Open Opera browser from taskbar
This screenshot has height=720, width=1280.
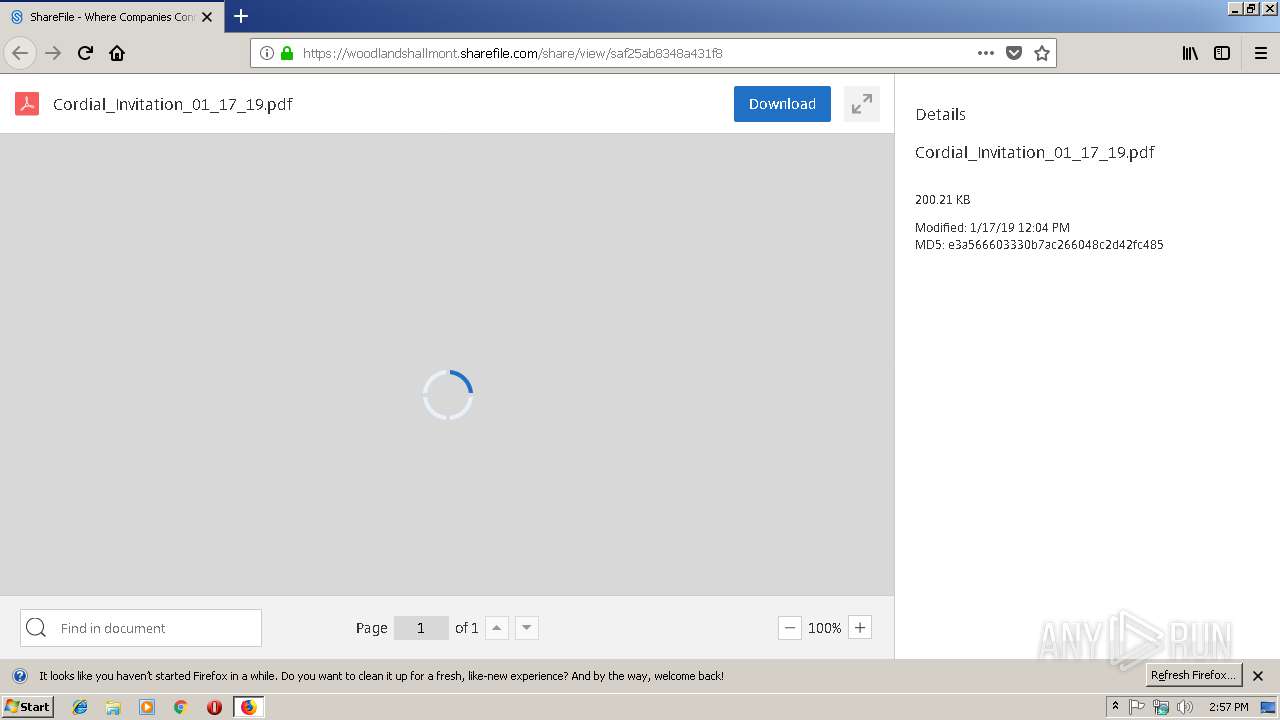(214, 707)
